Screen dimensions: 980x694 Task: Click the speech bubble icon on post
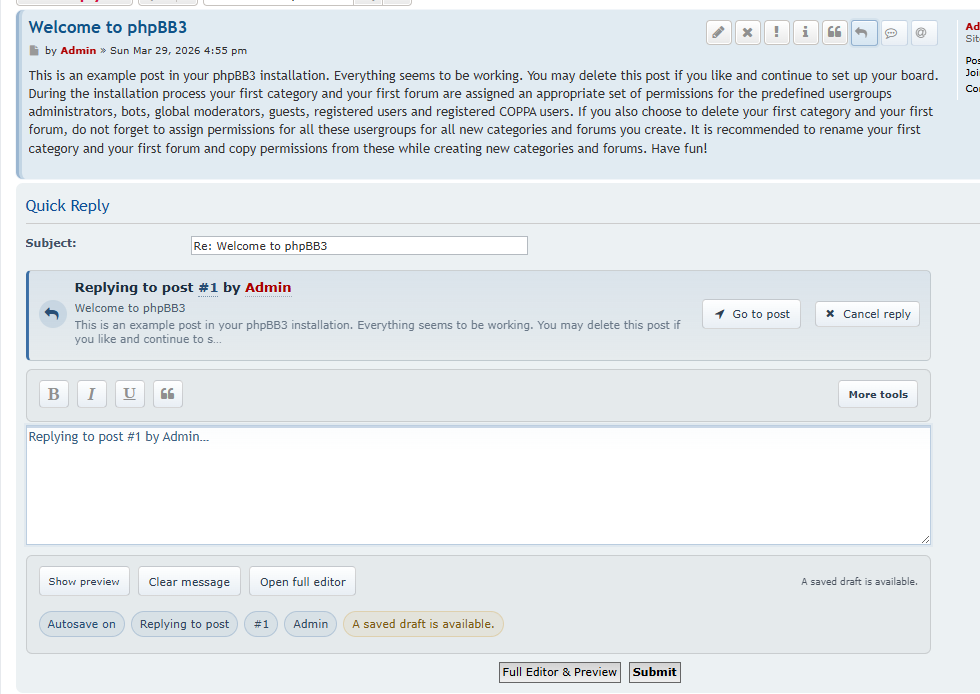(x=891, y=33)
